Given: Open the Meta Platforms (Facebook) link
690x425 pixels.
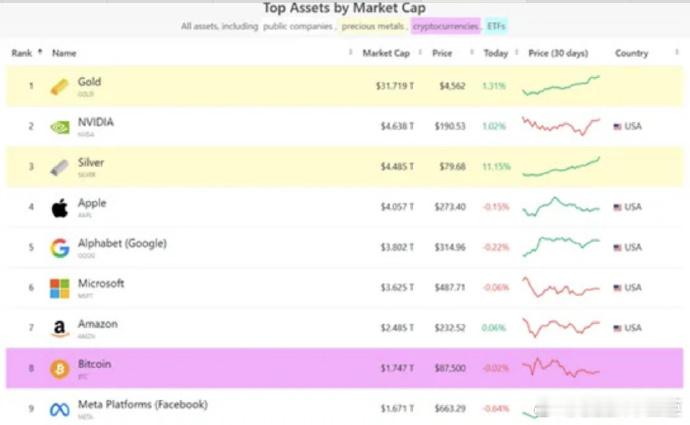Looking at the screenshot, I should [x=142, y=405].
